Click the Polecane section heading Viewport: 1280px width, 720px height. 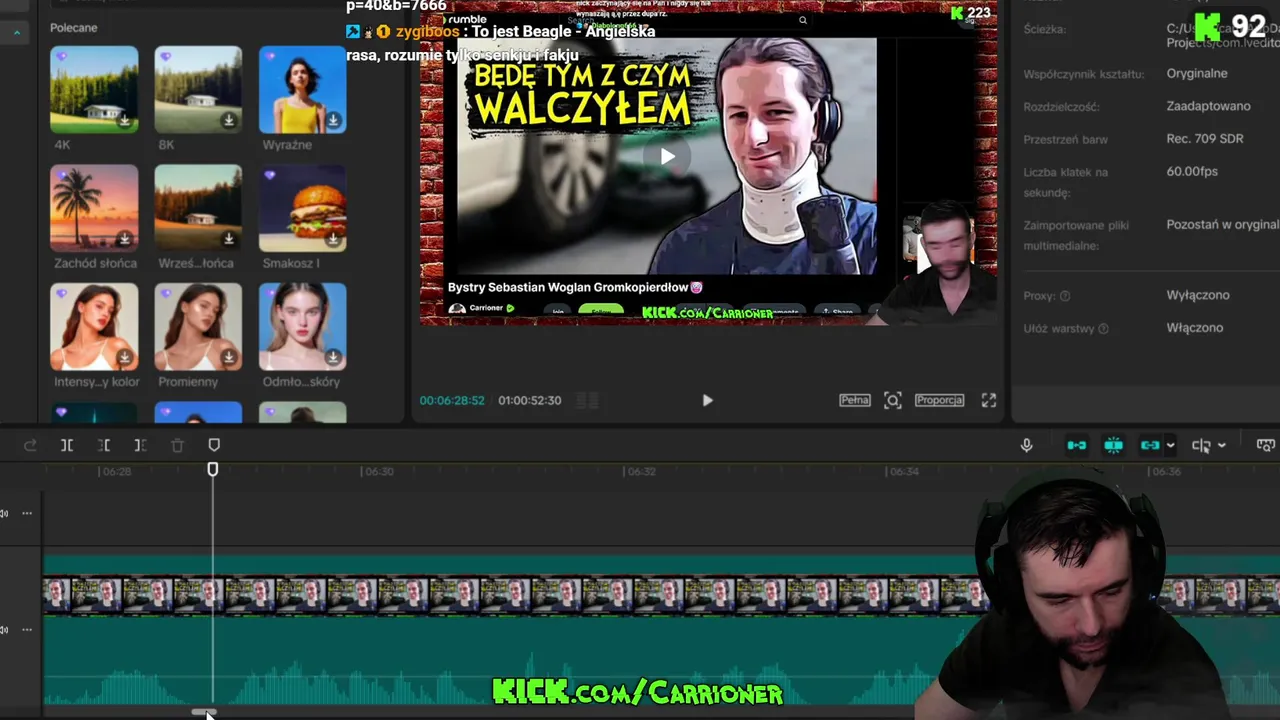coord(74,28)
